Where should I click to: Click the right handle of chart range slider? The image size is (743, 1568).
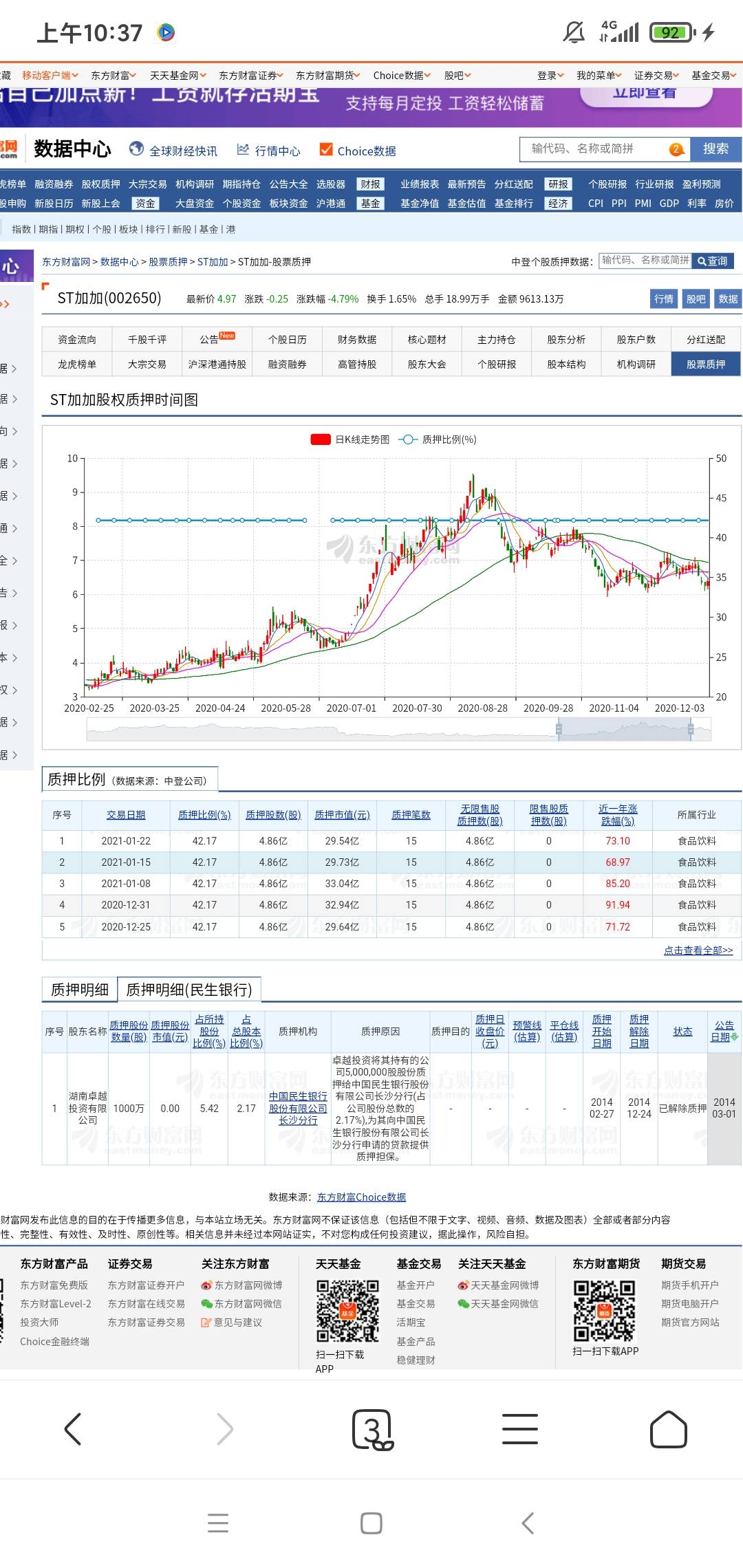pyautogui.click(x=690, y=729)
